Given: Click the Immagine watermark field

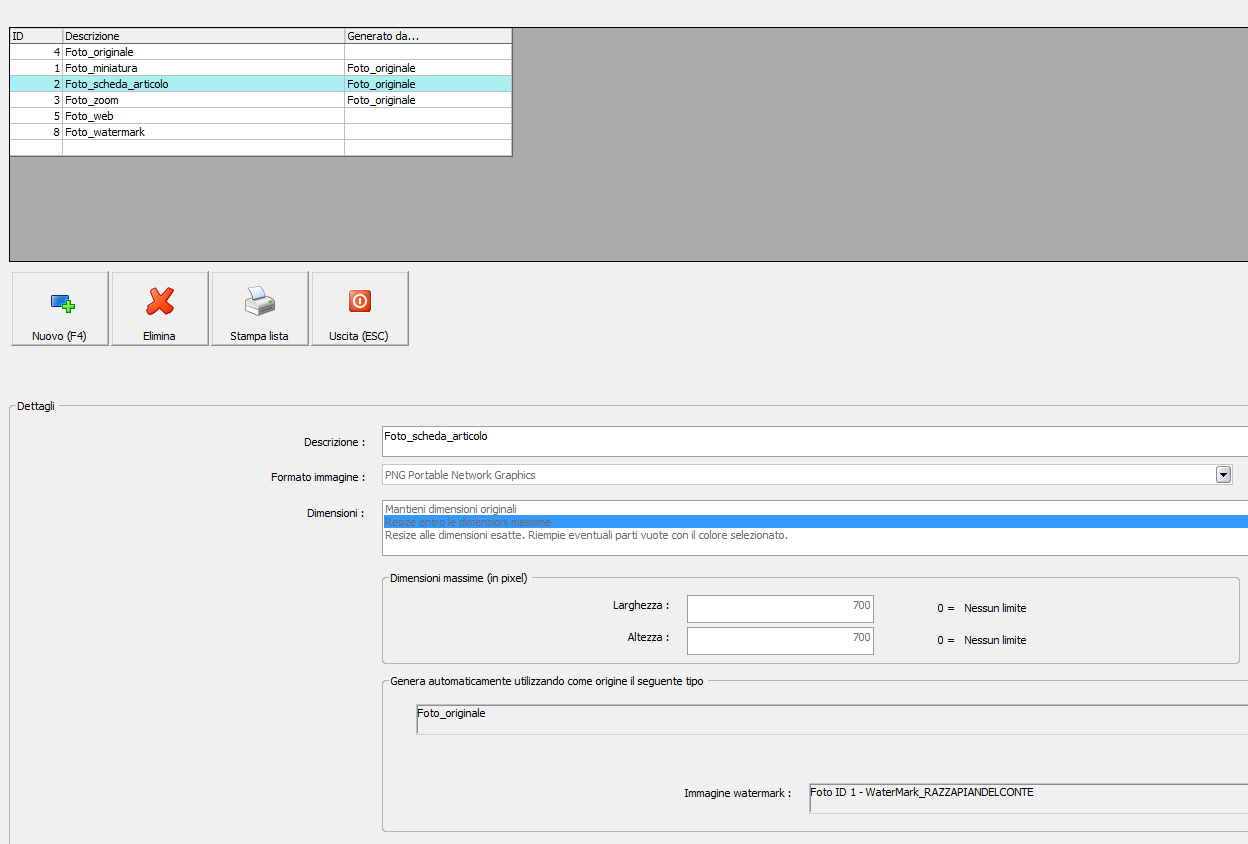Looking at the screenshot, I should pos(1029,798).
